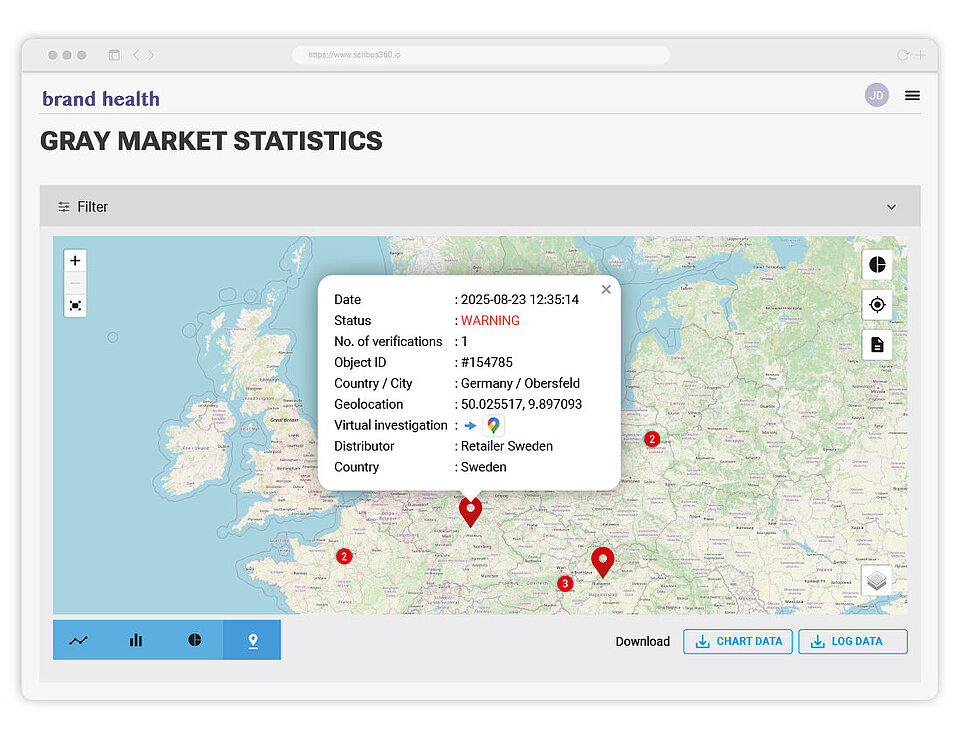Select the map pin view tab
This screenshot has height=739, width=955.
coord(252,640)
